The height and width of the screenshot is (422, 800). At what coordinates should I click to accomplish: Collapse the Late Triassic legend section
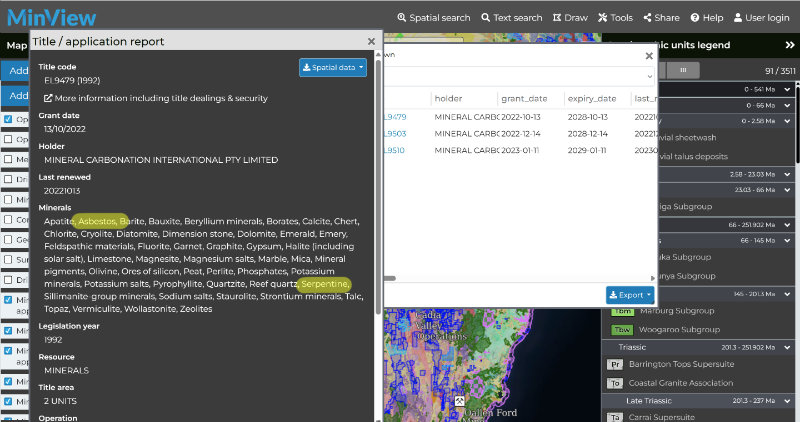point(787,401)
